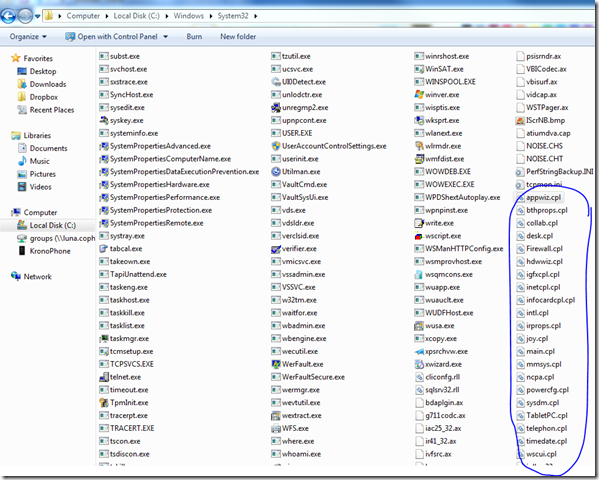Select the NOISE.CHS file

(539, 146)
